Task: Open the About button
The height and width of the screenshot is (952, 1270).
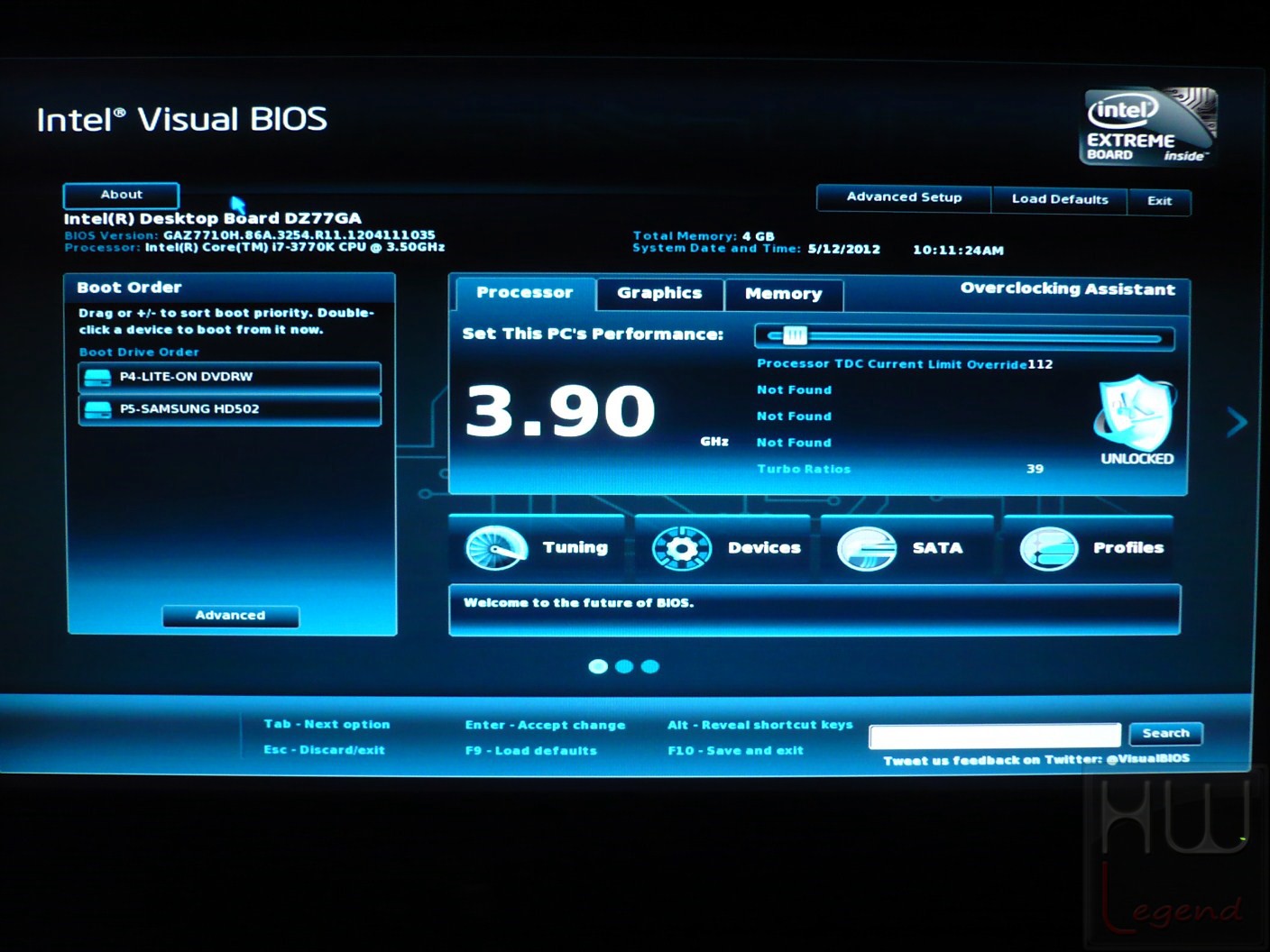Action: click(121, 195)
